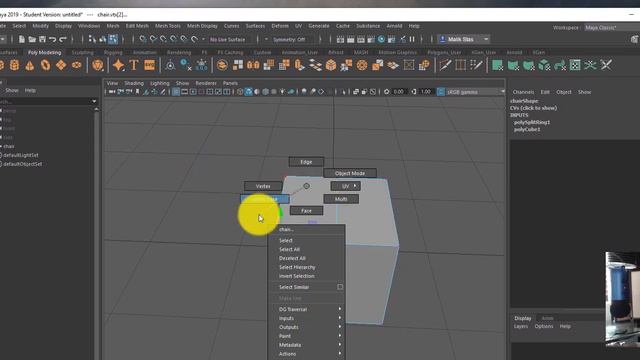Open the Mesh Tools menu

(167, 26)
